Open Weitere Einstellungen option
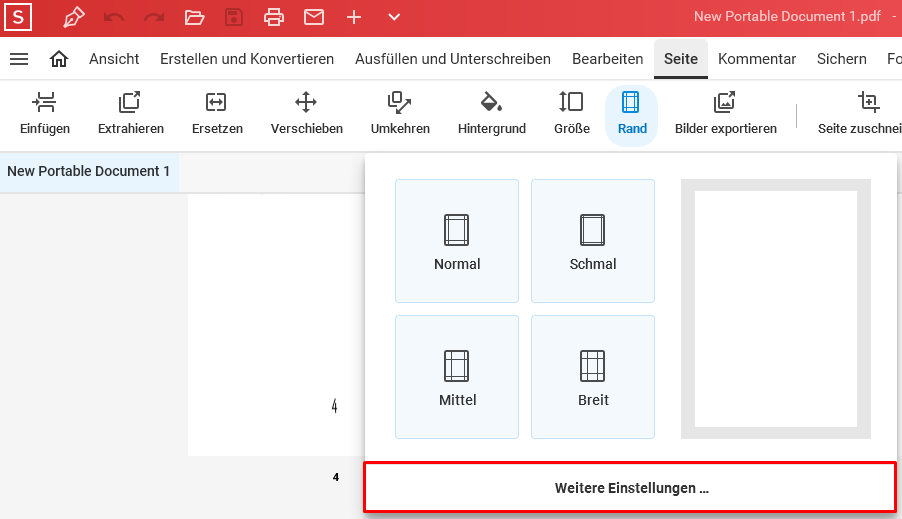The height and width of the screenshot is (519, 902). pos(630,487)
